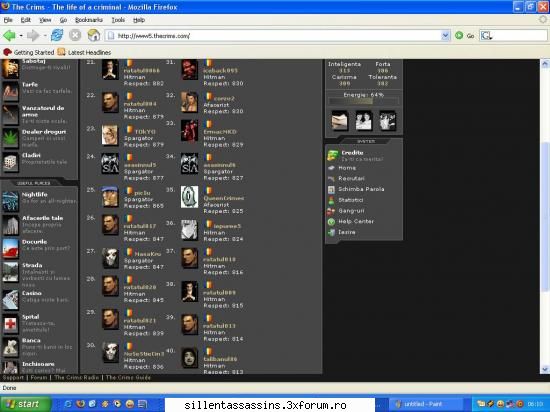This screenshot has width=550, height=412.
Task: Open the Sabotaj sidebar icon
Action: point(10,69)
